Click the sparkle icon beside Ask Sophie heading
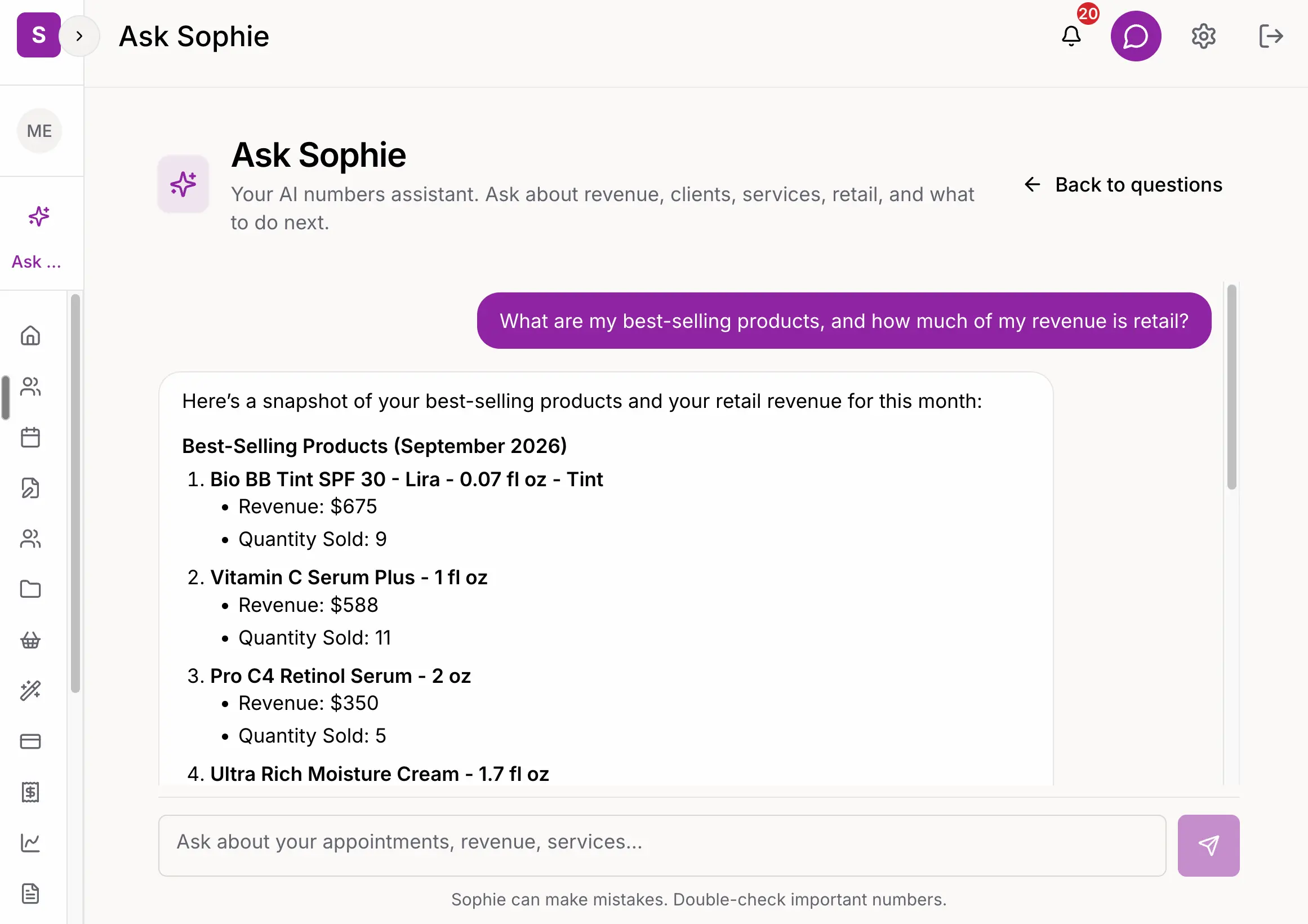This screenshot has height=924, width=1308. coord(184,184)
